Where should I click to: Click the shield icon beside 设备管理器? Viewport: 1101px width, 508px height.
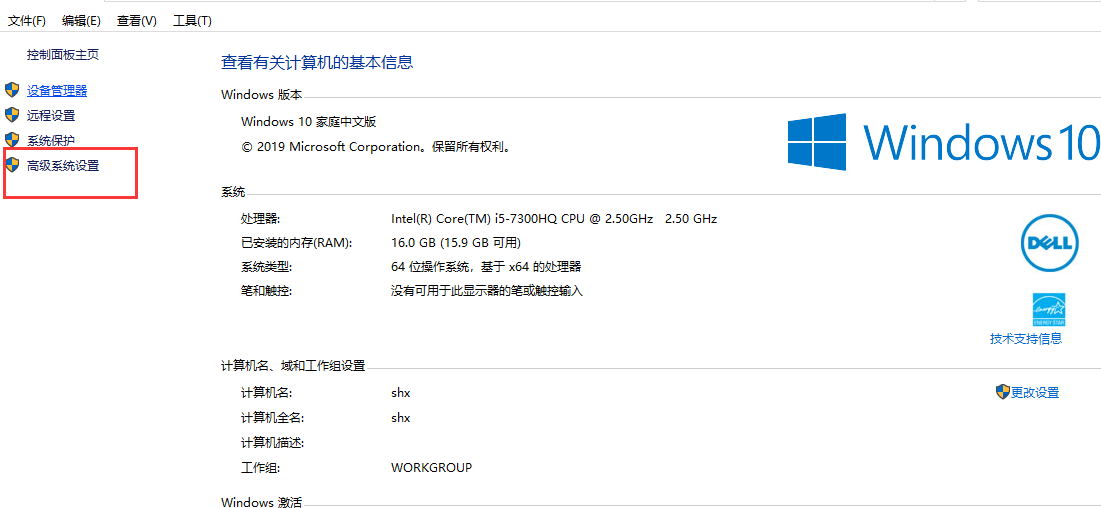(x=12, y=90)
